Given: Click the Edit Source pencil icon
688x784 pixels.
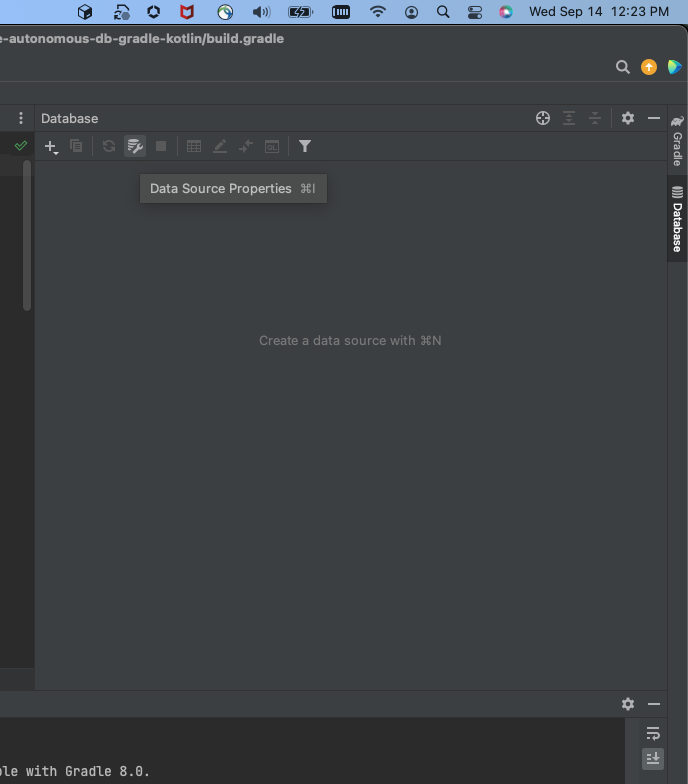Looking at the screenshot, I should pyautogui.click(x=220, y=146).
